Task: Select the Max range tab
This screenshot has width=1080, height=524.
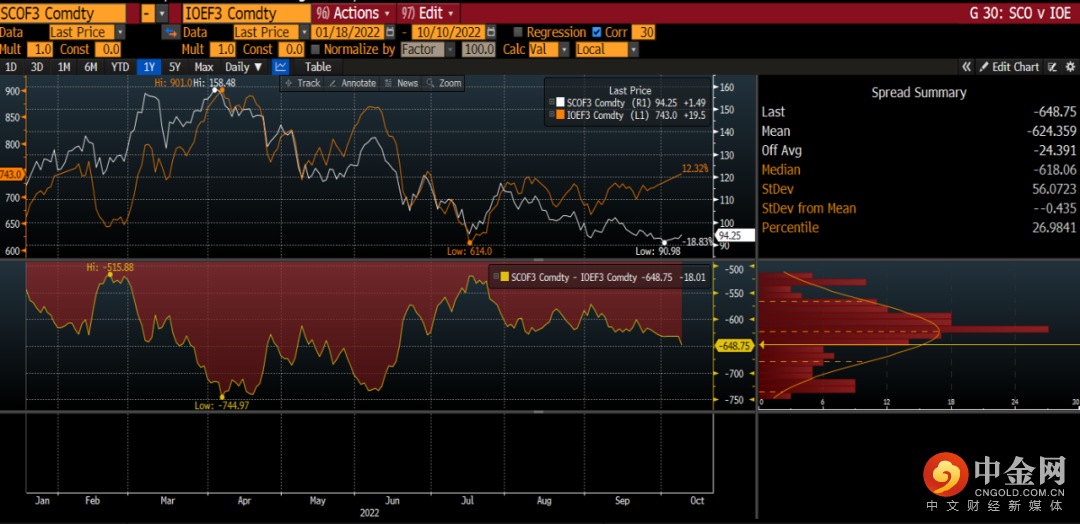Action: tap(203, 67)
